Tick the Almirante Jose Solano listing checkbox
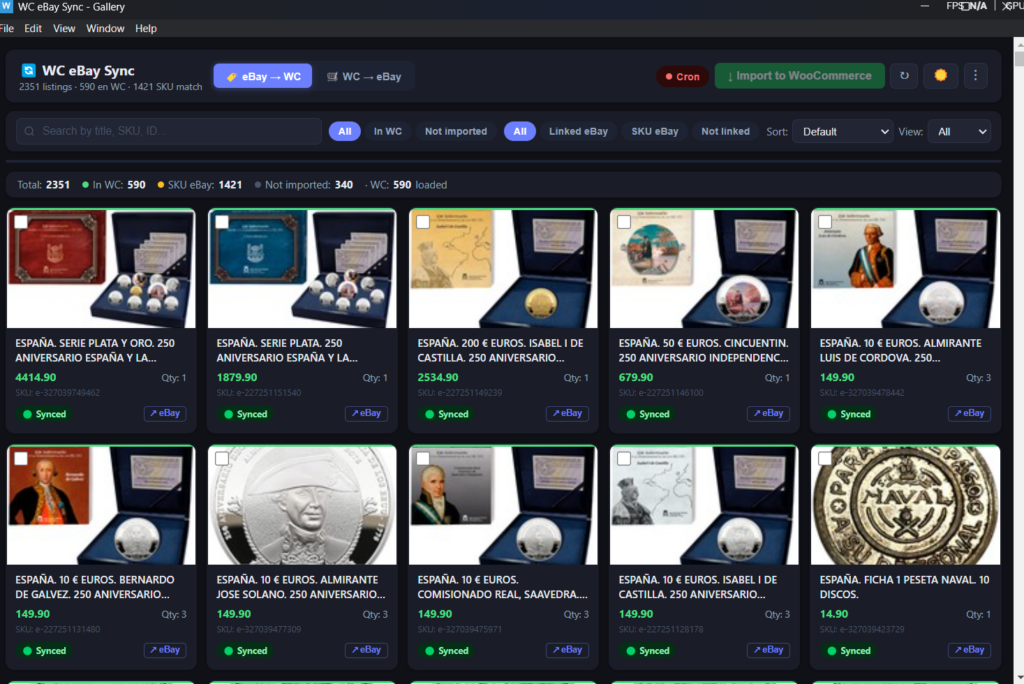 point(222,458)
